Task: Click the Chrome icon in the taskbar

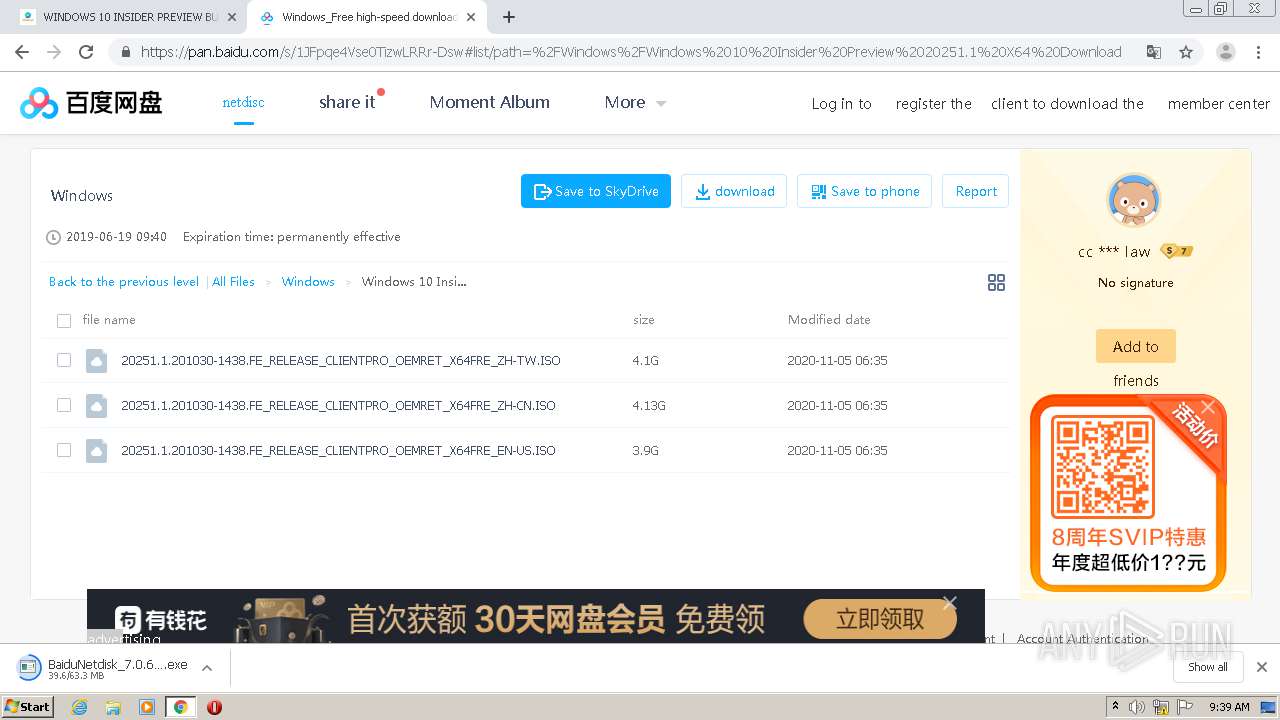Action: tap(180, 707)
